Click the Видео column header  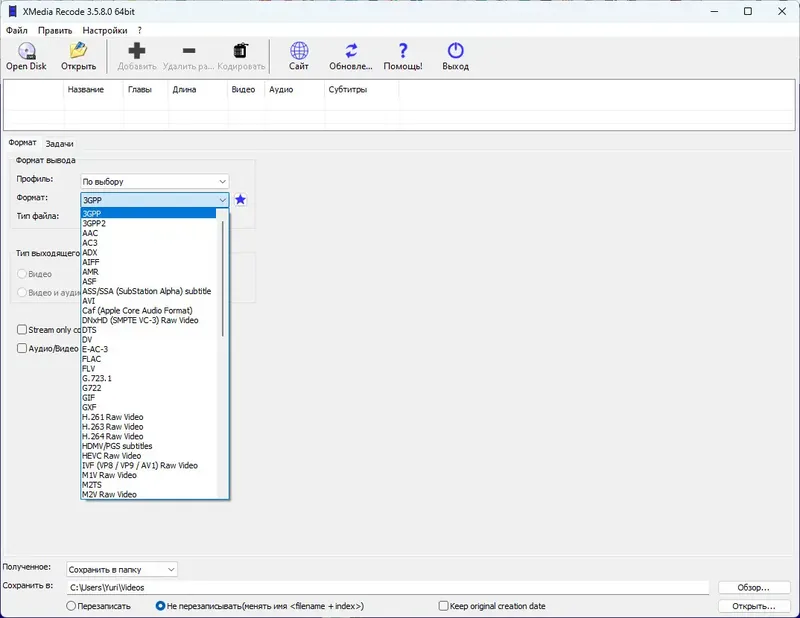[246, 89]
